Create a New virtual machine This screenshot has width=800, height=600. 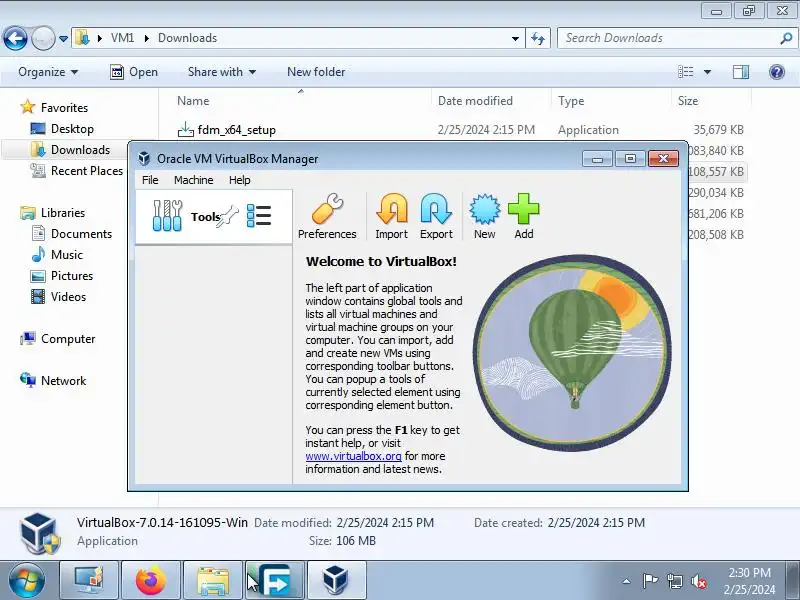tap(484, 216)
